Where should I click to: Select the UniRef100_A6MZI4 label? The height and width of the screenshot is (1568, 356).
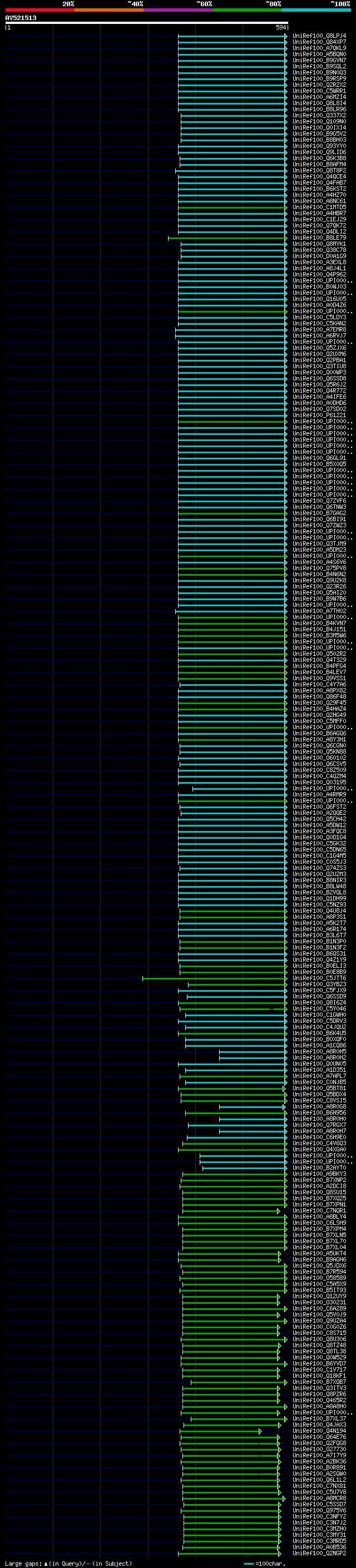[x=319, y=97]
